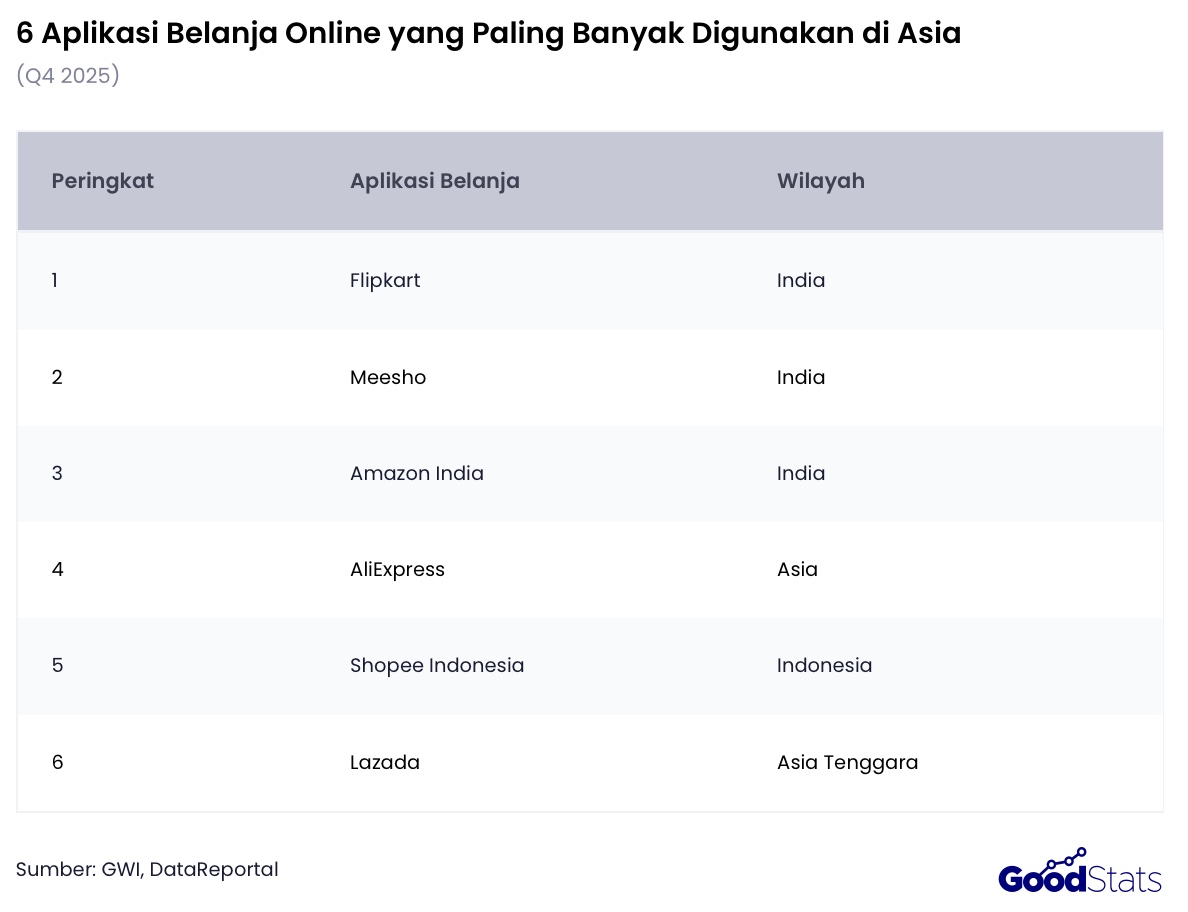Click the Indonesia region cell
Viewport: 1188px width, 912px height.
coord(824,665)
